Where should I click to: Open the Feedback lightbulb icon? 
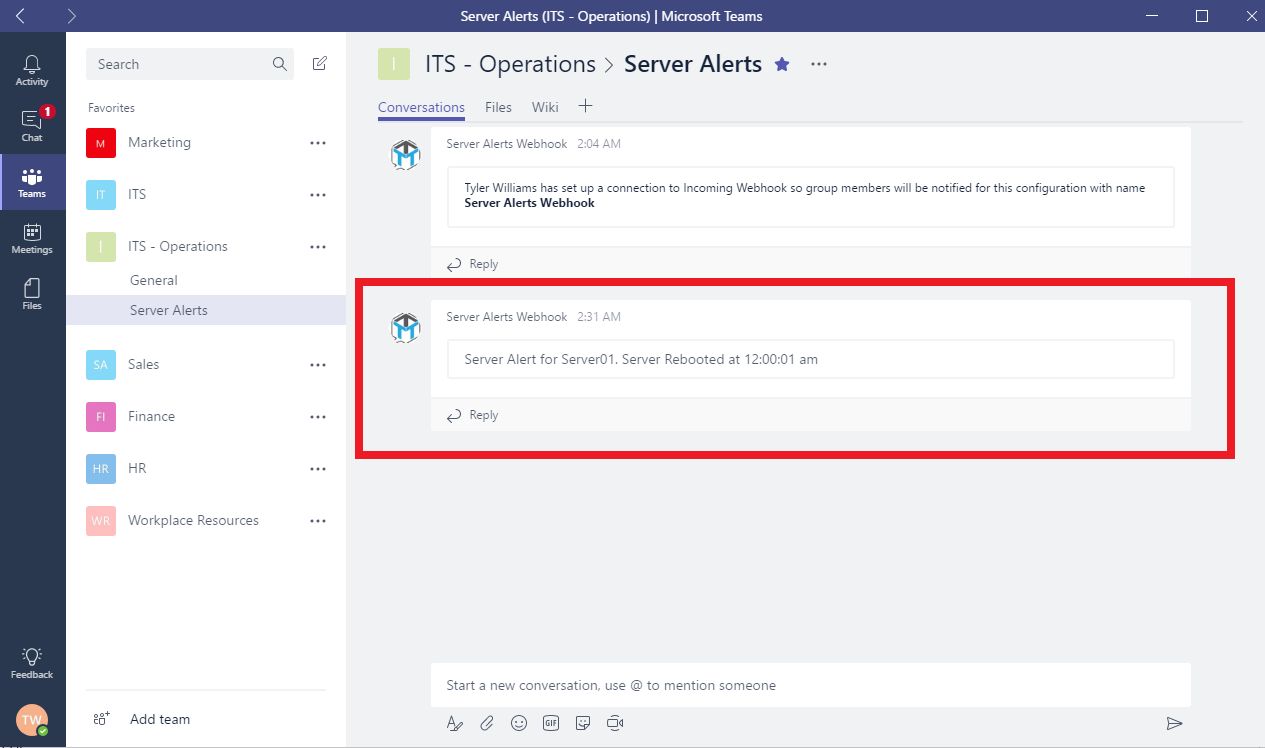32,662
